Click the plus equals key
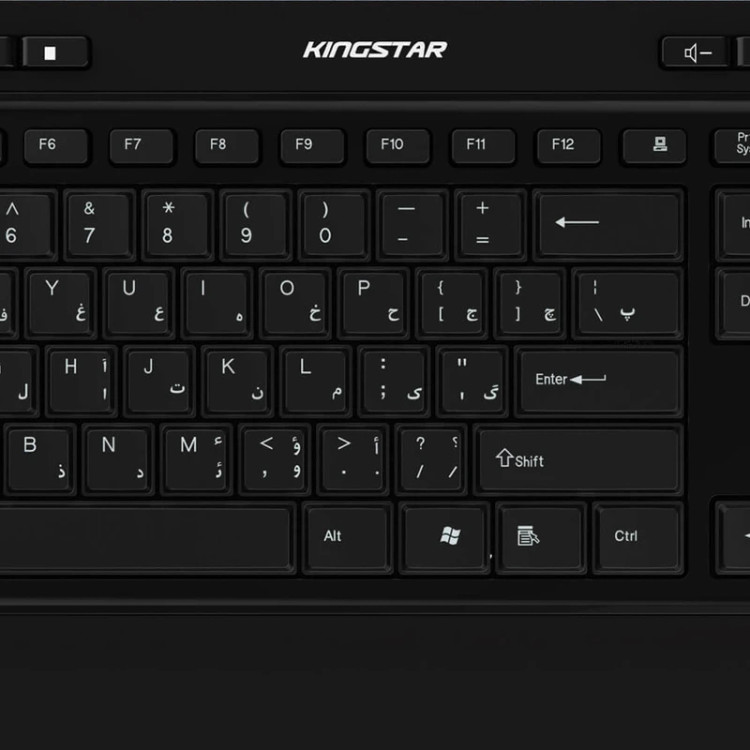The image size is (750, 750). pyautogui.click(x=490, y=225)
